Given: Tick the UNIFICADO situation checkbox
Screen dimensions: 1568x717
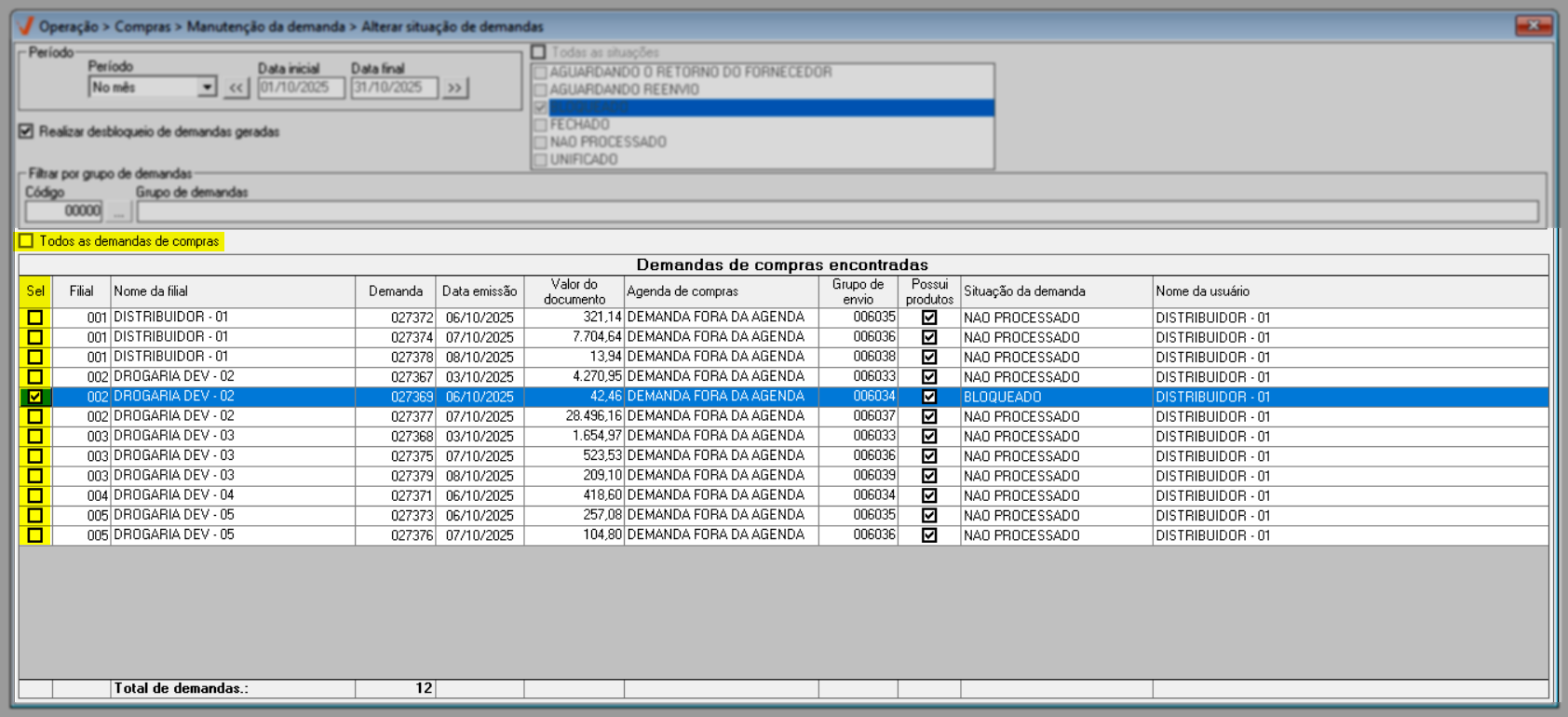Looking at the screenshot, I should click(x=540, y=160).
